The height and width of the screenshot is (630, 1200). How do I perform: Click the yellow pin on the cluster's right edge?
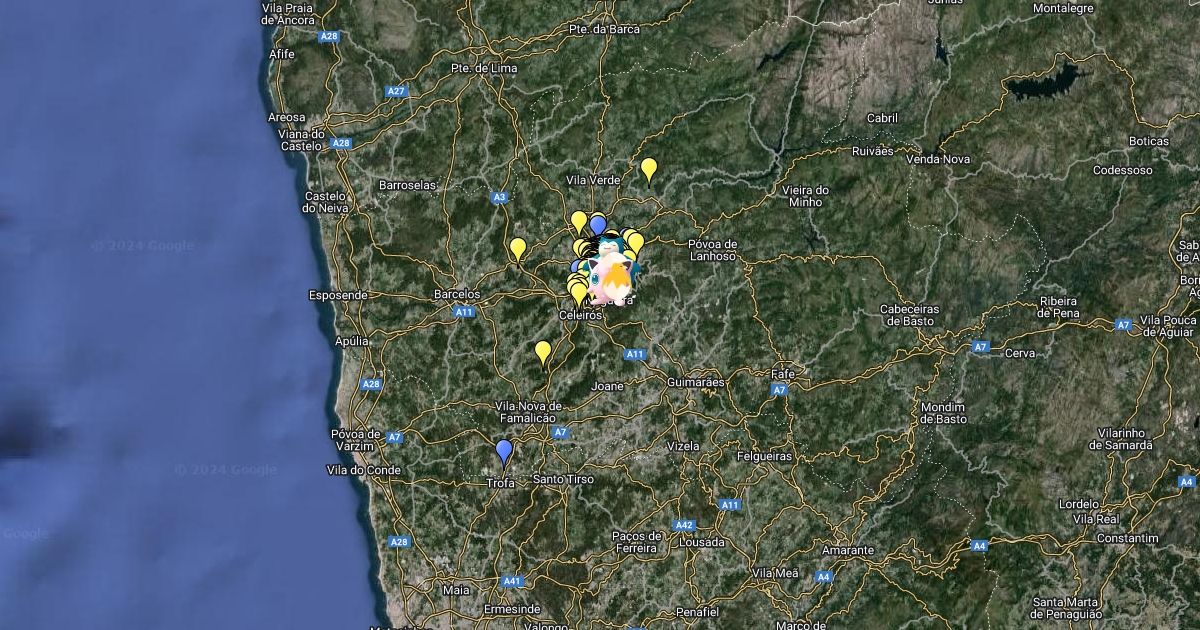click(636, 243)
